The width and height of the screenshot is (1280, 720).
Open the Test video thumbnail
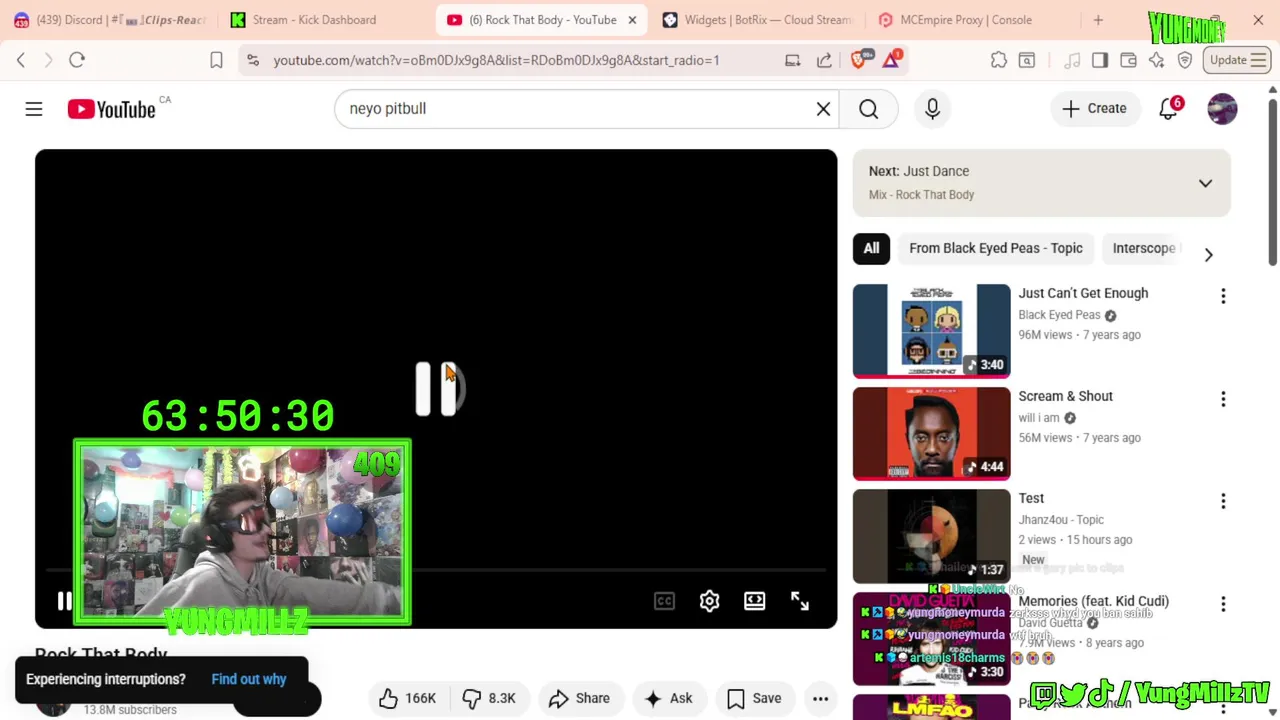tap(931, 536)
